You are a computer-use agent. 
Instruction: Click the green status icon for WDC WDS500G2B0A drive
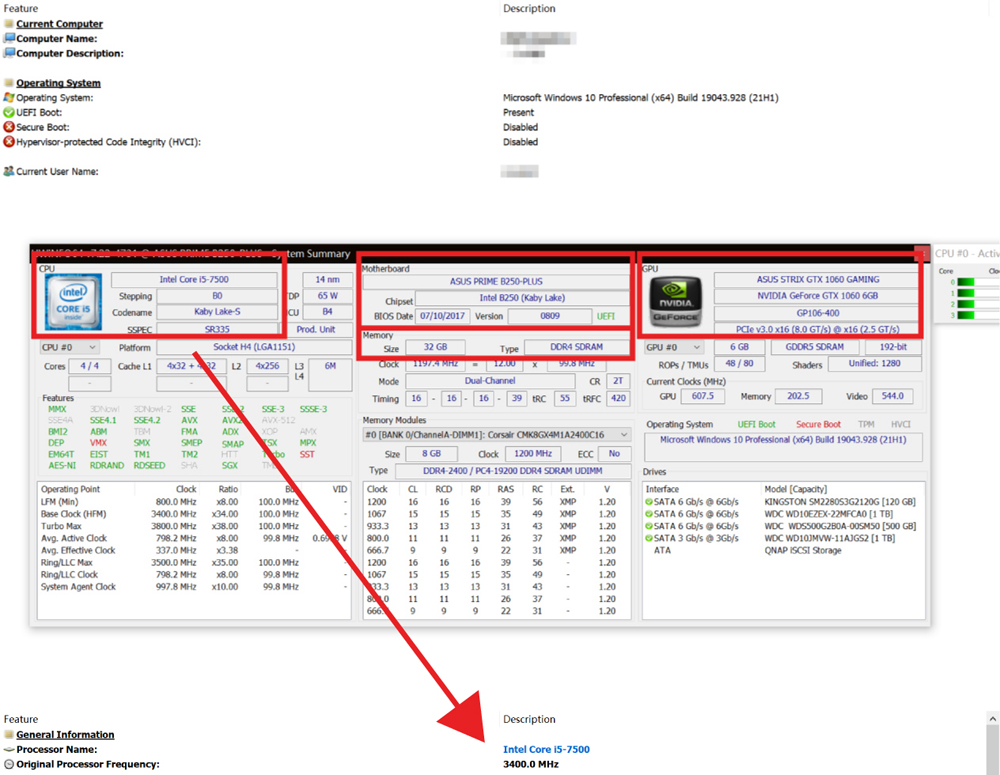649,526
